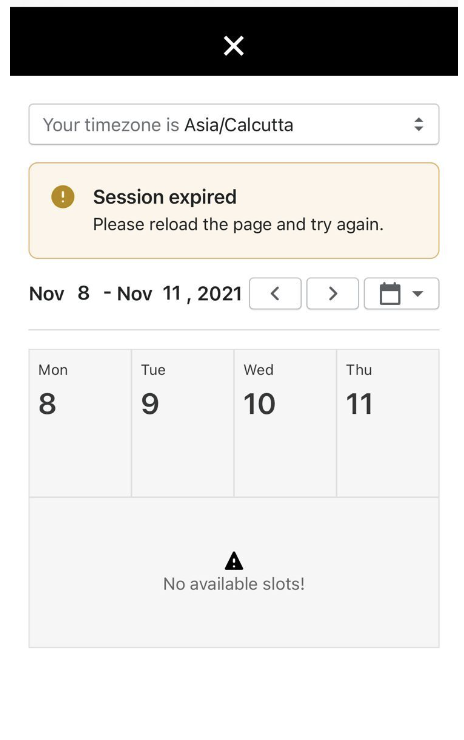464x740 pixels.
Task: Click Please reload the page message
Action: click(238, 225)
